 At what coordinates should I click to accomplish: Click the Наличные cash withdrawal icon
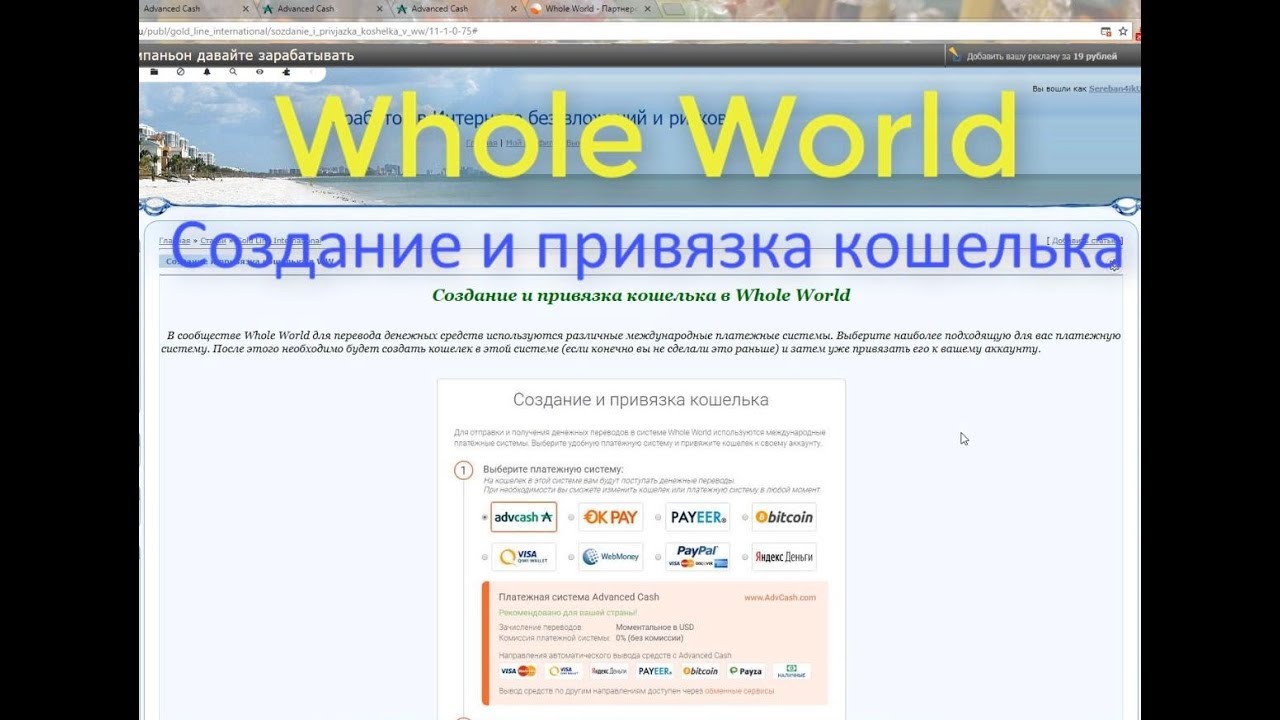[x=791, y=671]
